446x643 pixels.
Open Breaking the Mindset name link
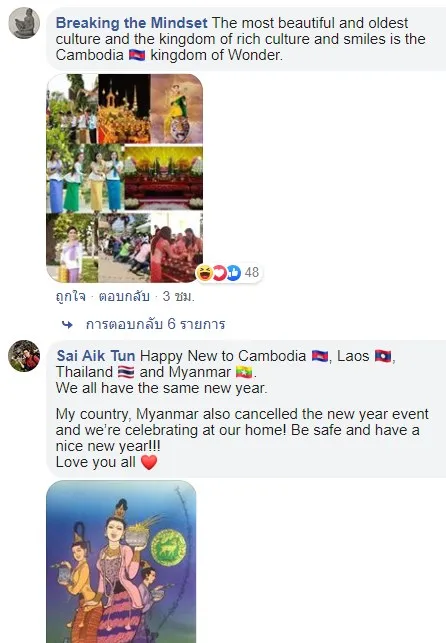click(x=132, y=23)
